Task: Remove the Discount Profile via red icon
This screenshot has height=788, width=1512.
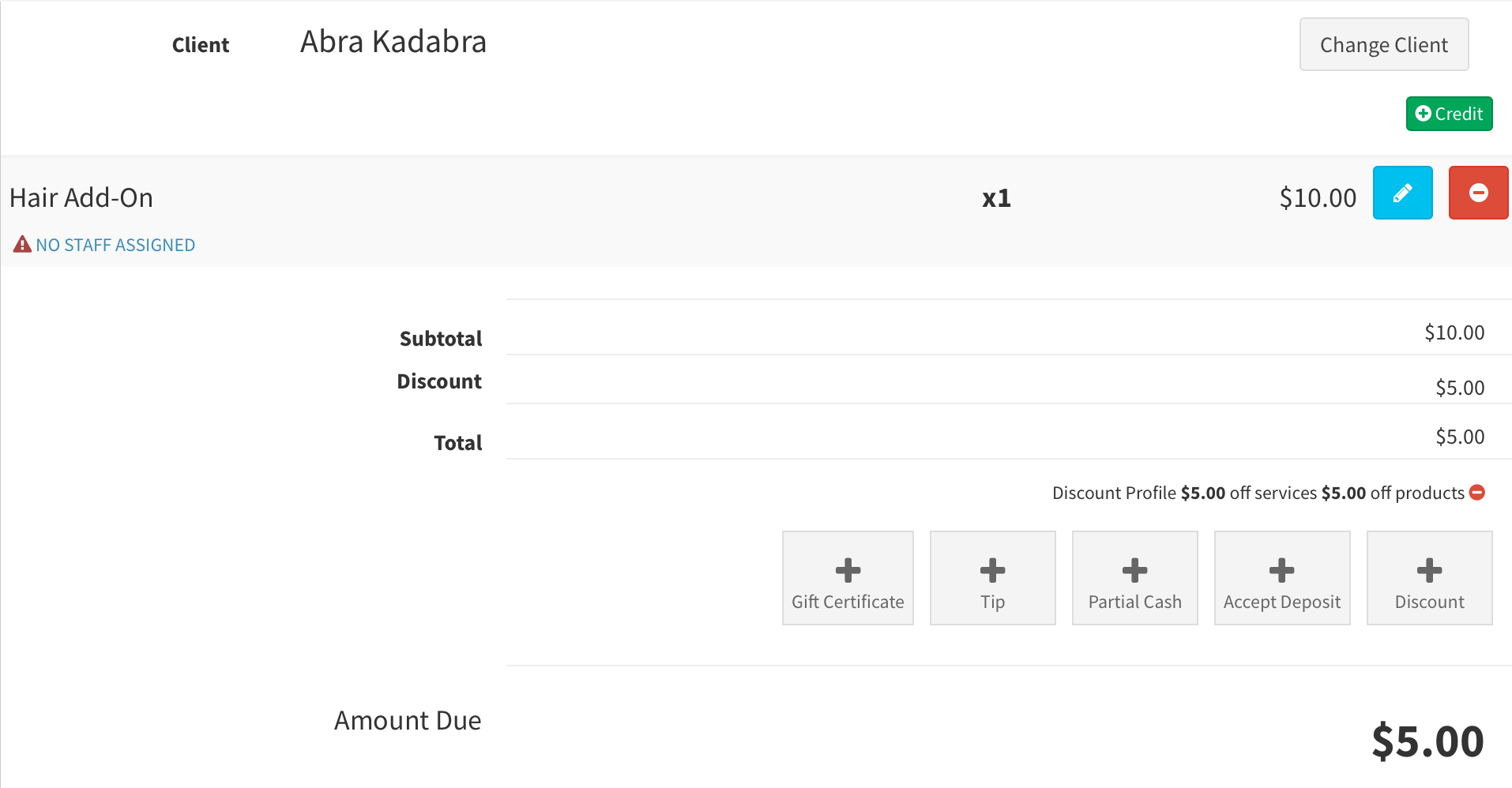Action: 1477,493
